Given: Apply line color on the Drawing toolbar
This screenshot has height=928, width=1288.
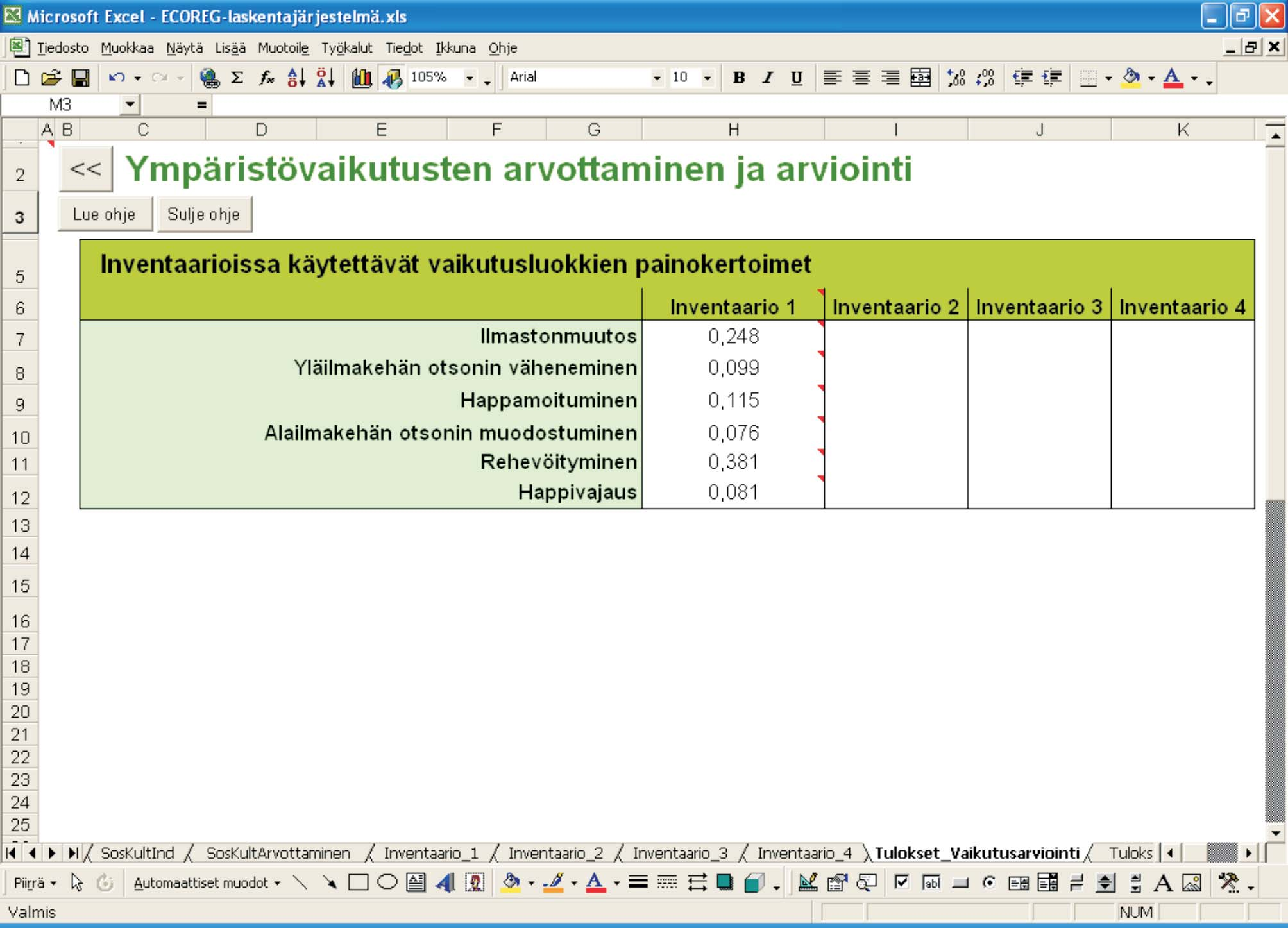Looking at the screenshot, I should click(x=553, y=882).
